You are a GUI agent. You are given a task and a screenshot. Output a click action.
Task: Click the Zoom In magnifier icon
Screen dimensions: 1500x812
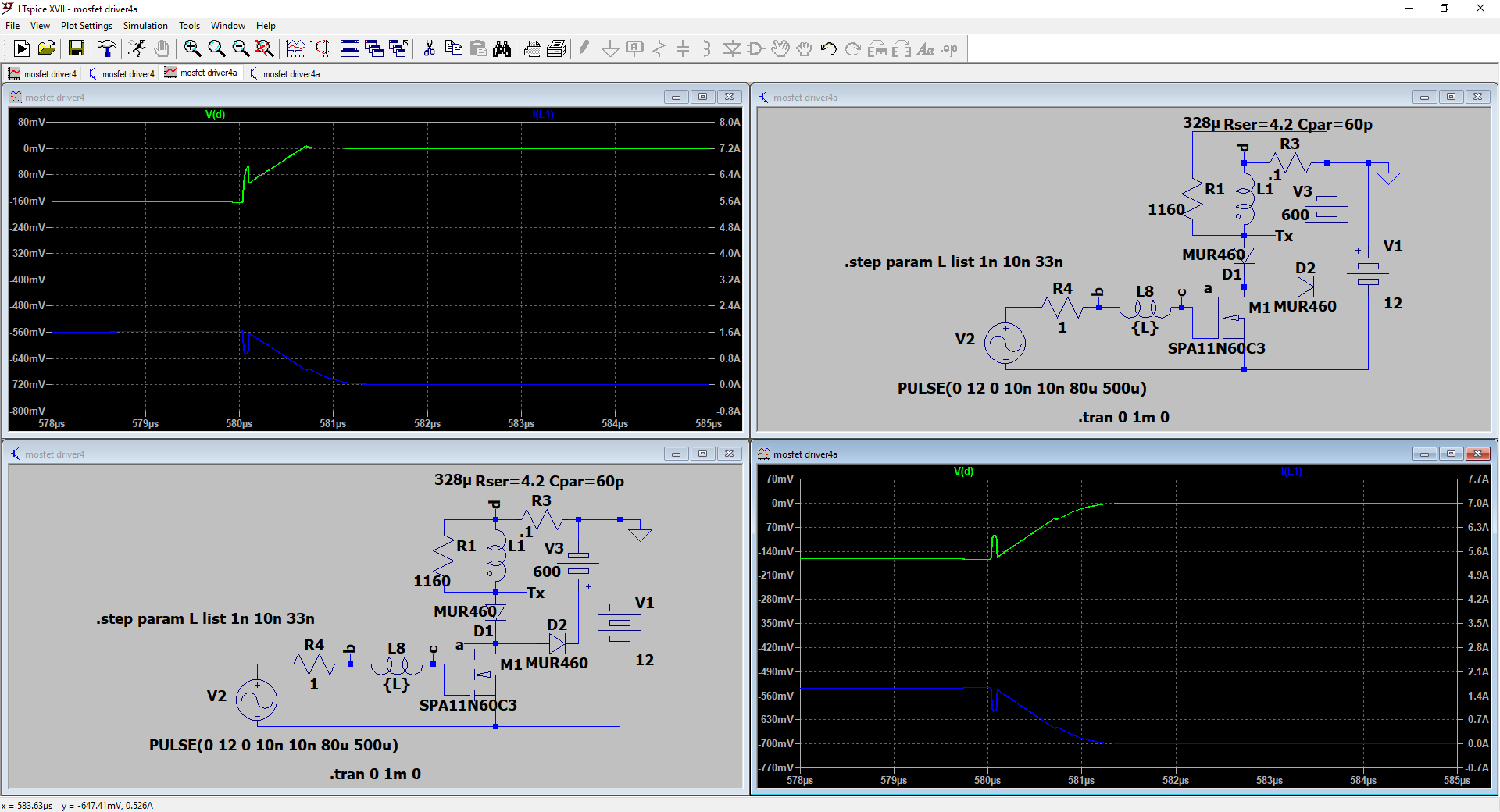(x=192, y=49)
